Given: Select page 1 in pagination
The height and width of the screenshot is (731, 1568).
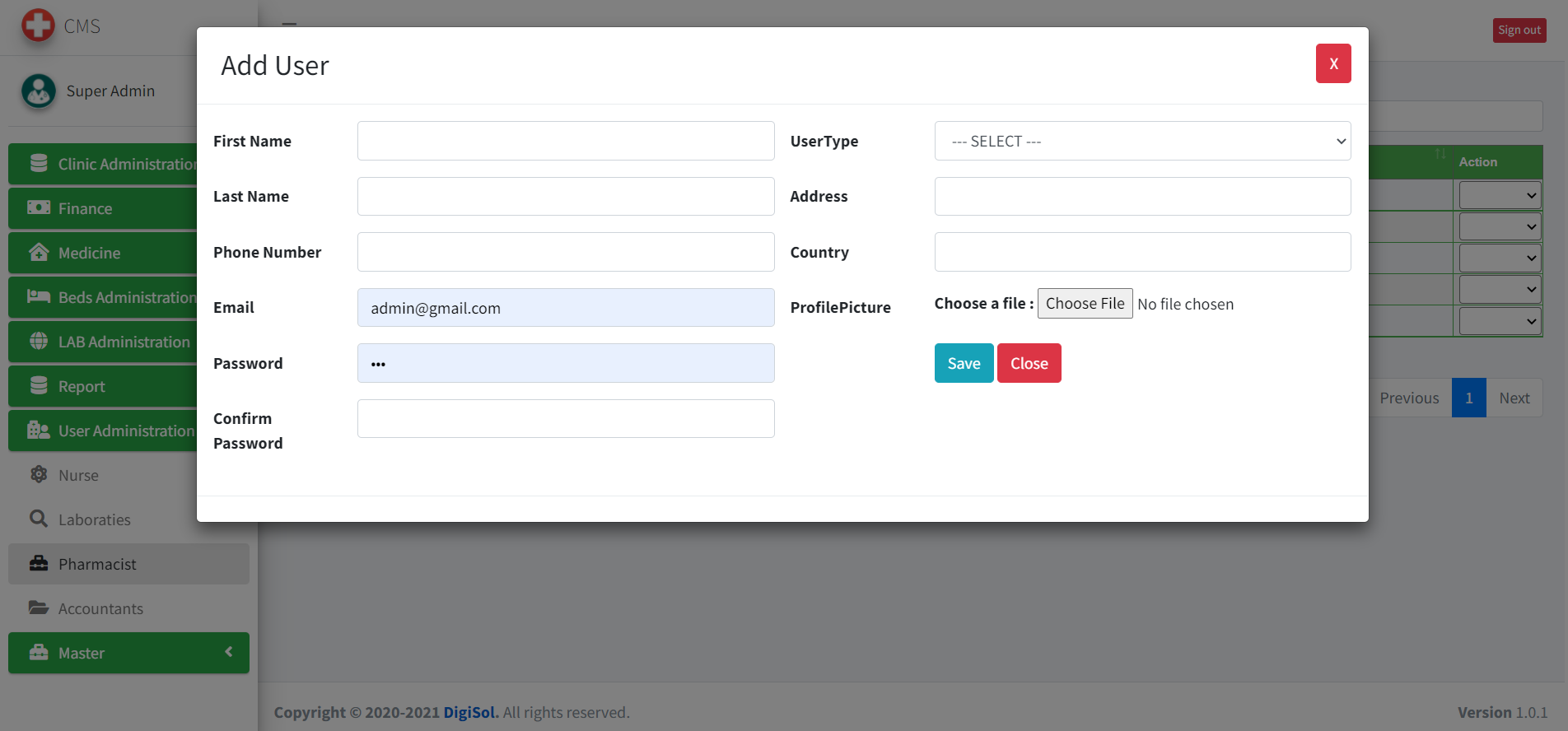Looking at the screenshot, I should pos(1468,398).
